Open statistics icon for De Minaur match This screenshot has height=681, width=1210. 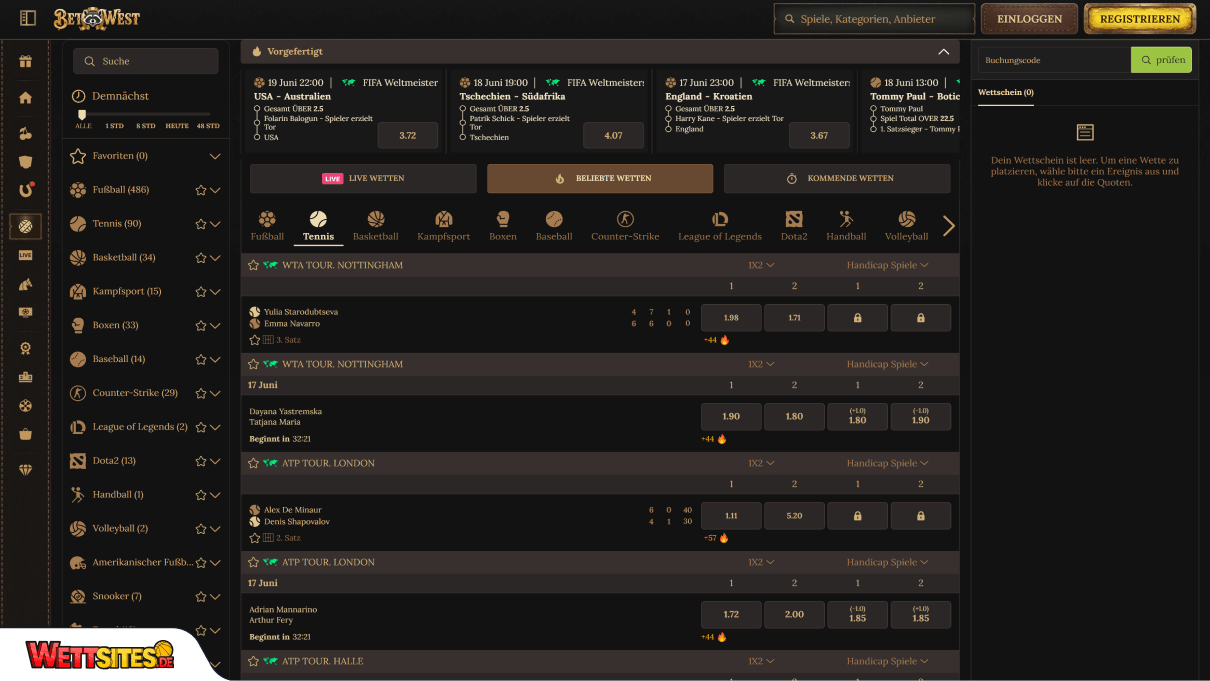pos(268,538)
